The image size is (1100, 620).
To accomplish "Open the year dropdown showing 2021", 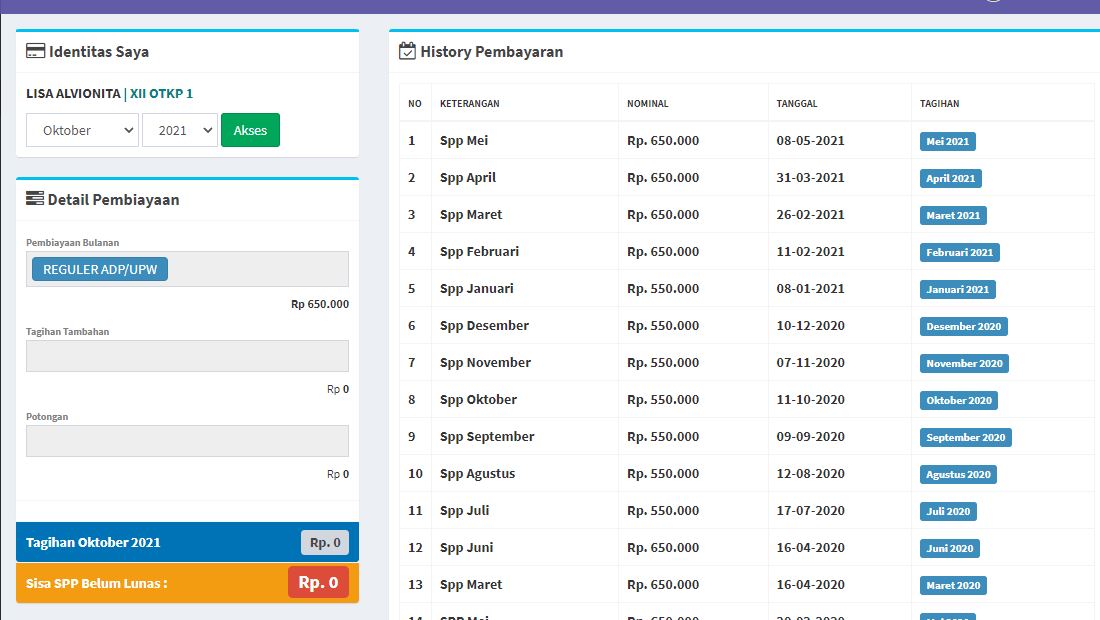I will tap(179, 130).
